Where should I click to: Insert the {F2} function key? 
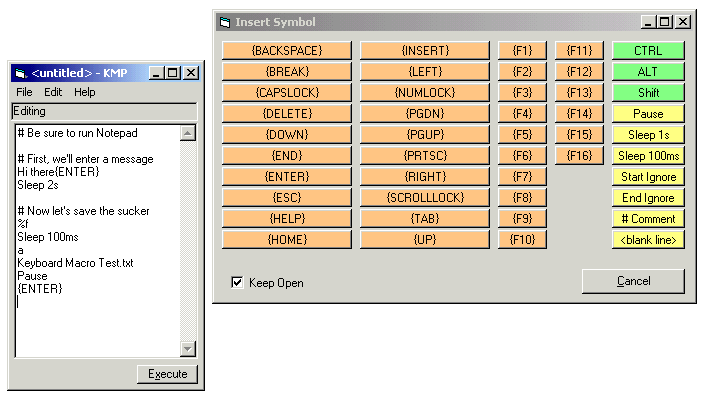[522, 71]
